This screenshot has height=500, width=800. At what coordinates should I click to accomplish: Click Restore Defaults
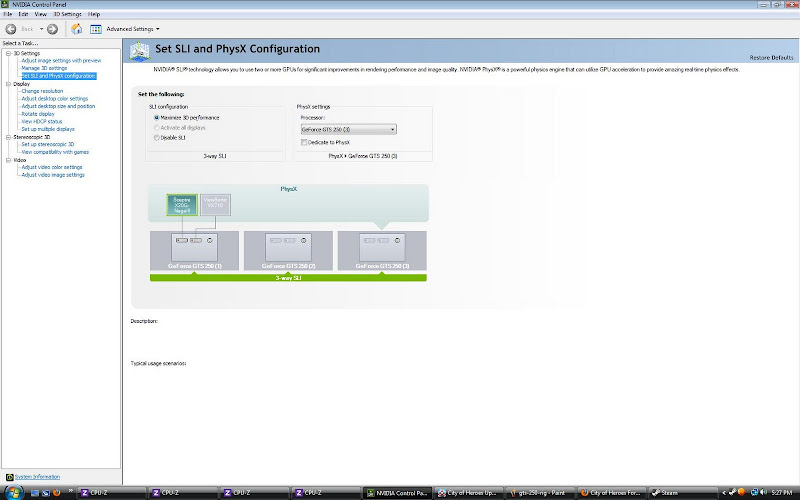point(771,58)
